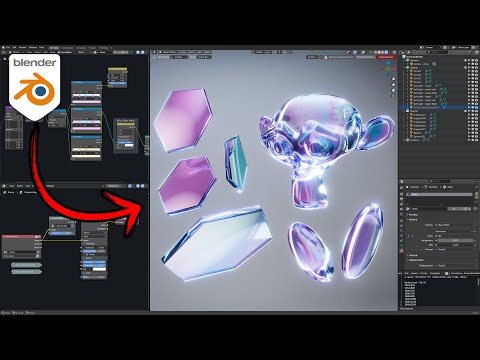Toggle render camera icon for the Objects collection
Screen dimensions: 480x360
click(x=476, y=111)
